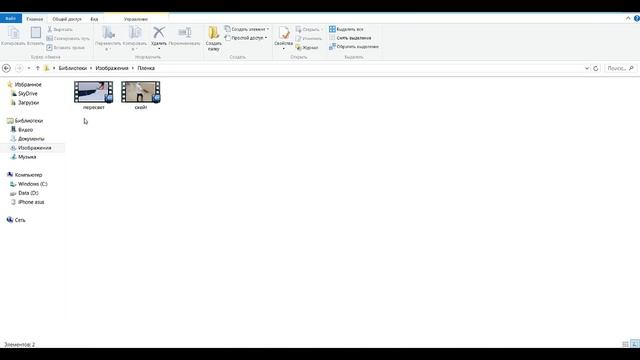Image resolution: width=640 pixels, height=360 pixels.
Task: Expand the Удалить dropdown arrow
Action: pyautogui.click(x=159, y=49)
